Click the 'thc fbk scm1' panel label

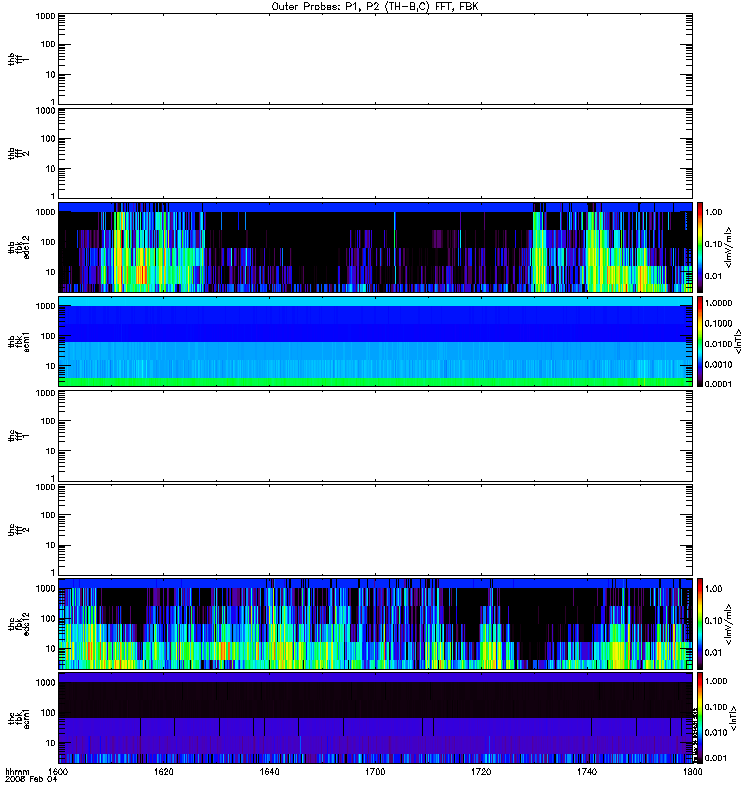(19, 718)
